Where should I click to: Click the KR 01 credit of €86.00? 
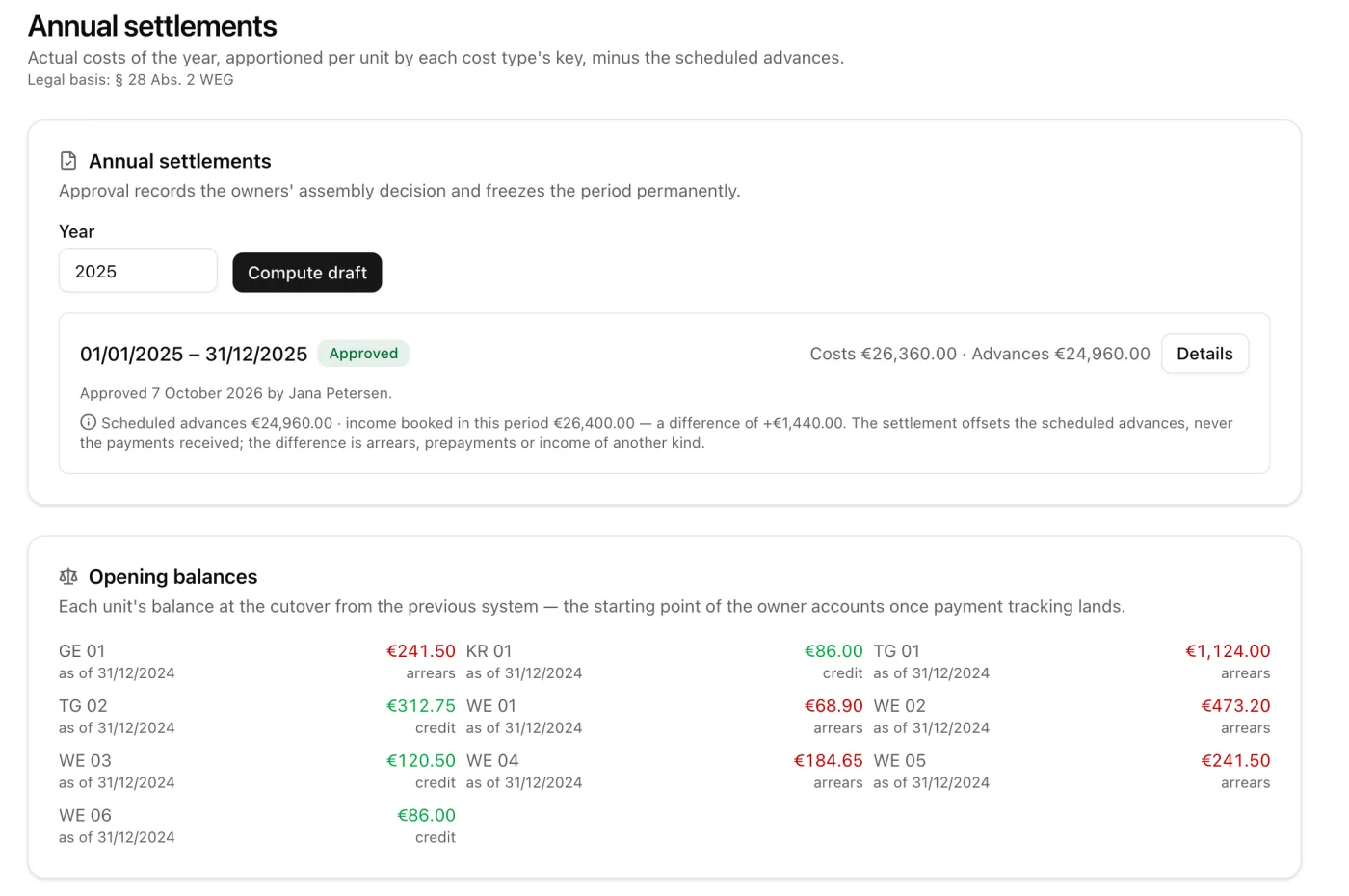(x=833, y=651)
